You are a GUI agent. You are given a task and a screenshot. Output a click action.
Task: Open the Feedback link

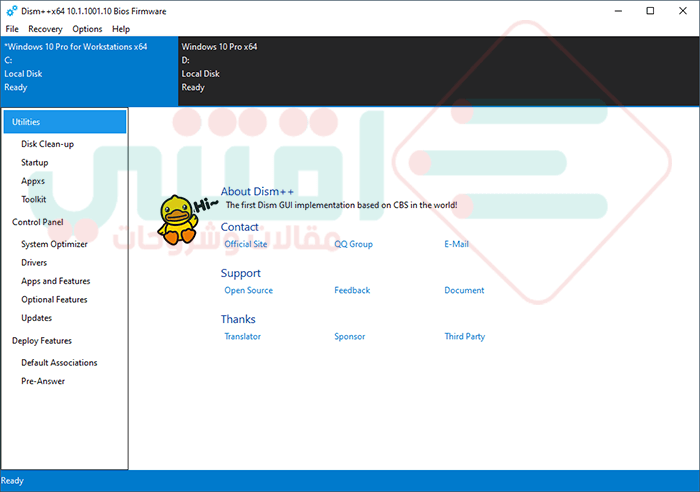pyautogui.click(x=352, y=290)
